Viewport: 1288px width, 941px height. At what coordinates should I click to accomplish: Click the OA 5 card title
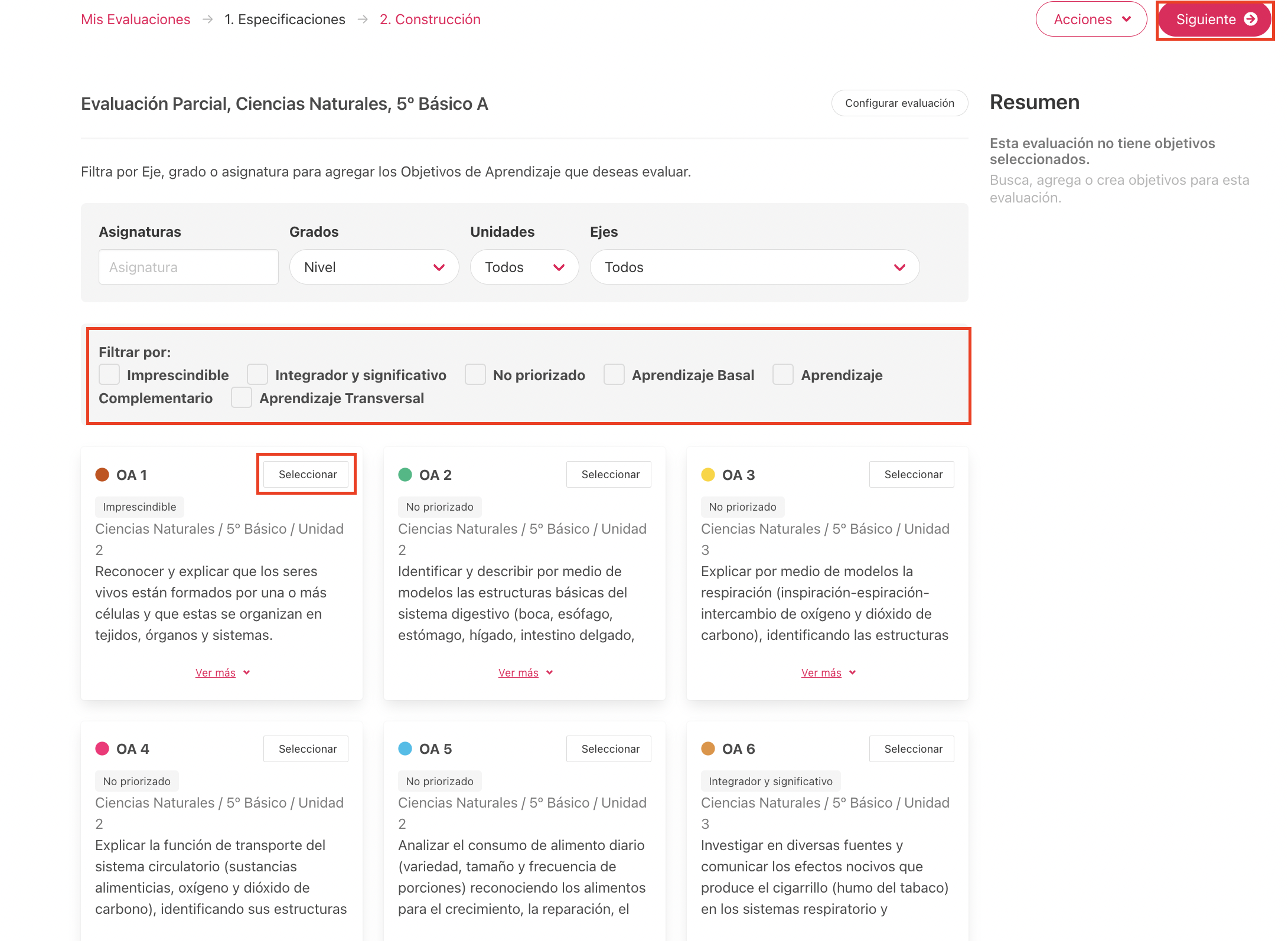pyautogui.click(x=435, y=749)
